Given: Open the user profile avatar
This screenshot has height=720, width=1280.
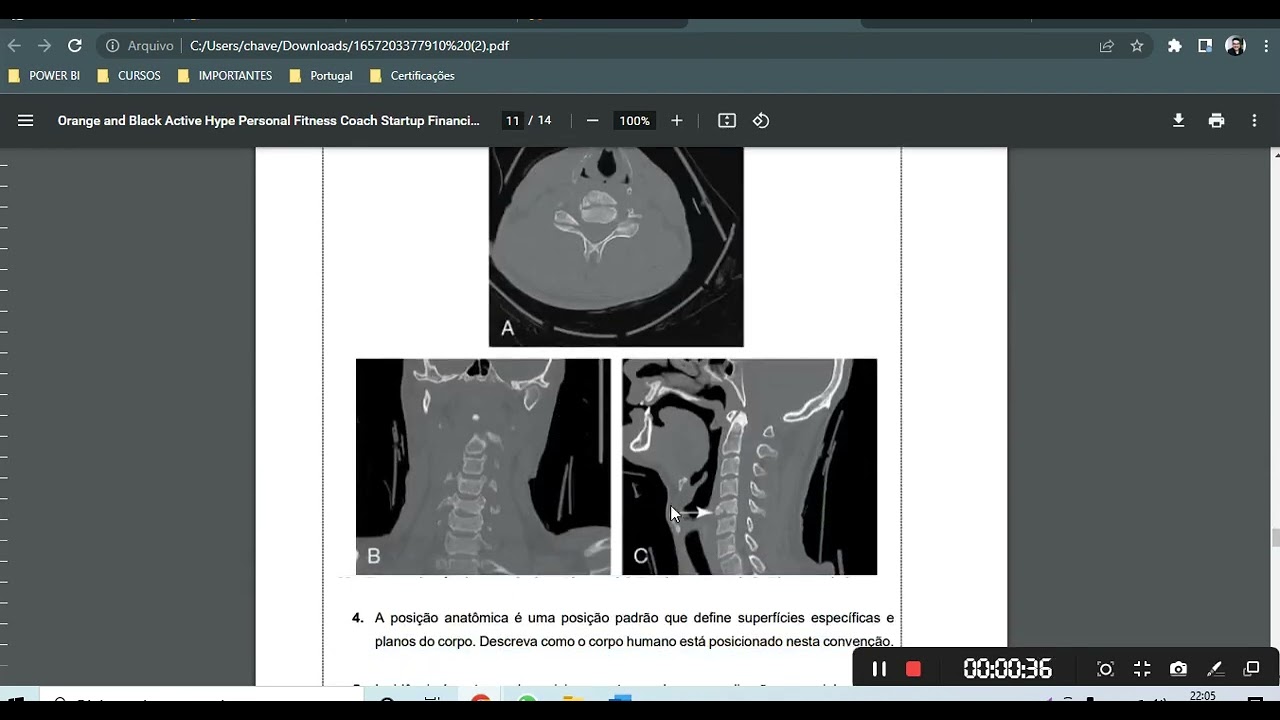Looking at the screenshot, I should [1235, 45].
